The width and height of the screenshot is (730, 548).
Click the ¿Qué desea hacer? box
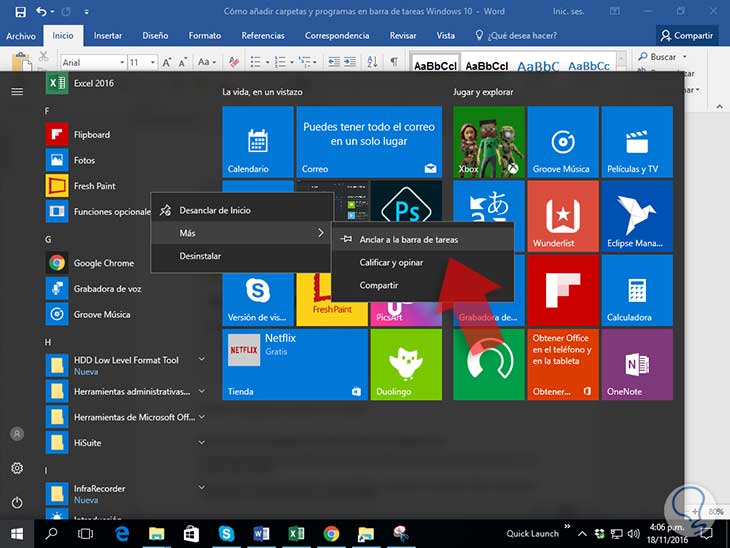[516, 36]
